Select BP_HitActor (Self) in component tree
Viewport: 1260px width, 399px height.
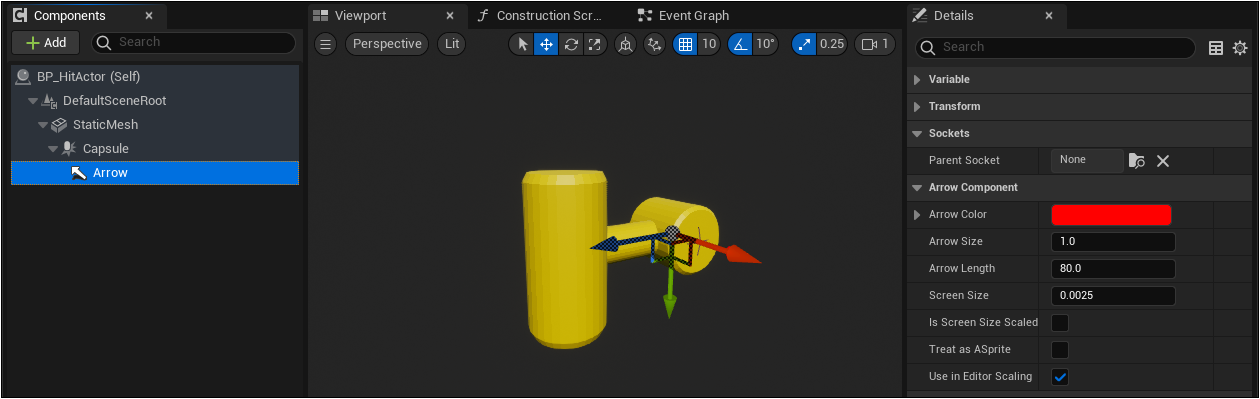coord(155,76)
